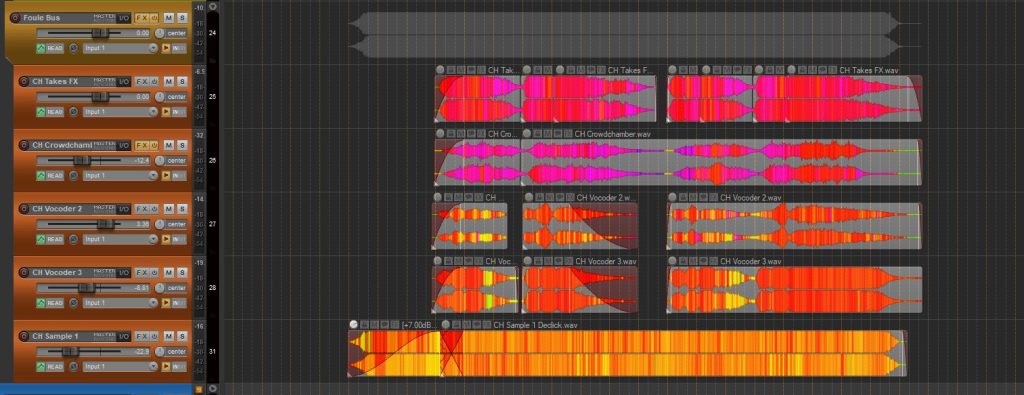Image resolution: width=1024 pixels, height=395 pixels.
Task: Open Input 1 dropdown on Foule Bus
Action: [120, 48]
